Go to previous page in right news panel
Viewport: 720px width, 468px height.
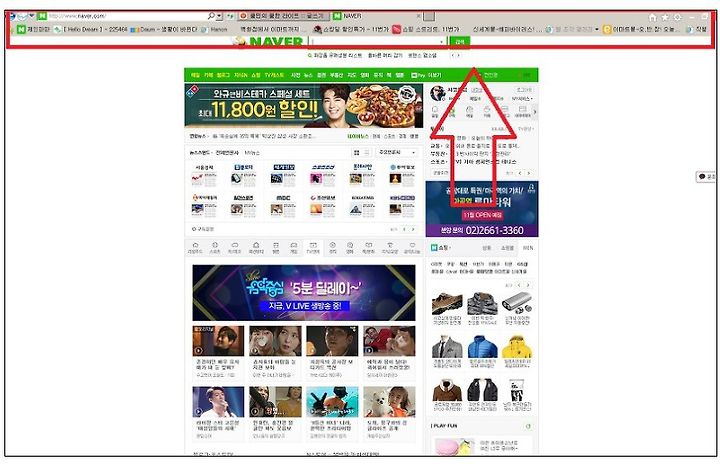[x=520, y=174]
